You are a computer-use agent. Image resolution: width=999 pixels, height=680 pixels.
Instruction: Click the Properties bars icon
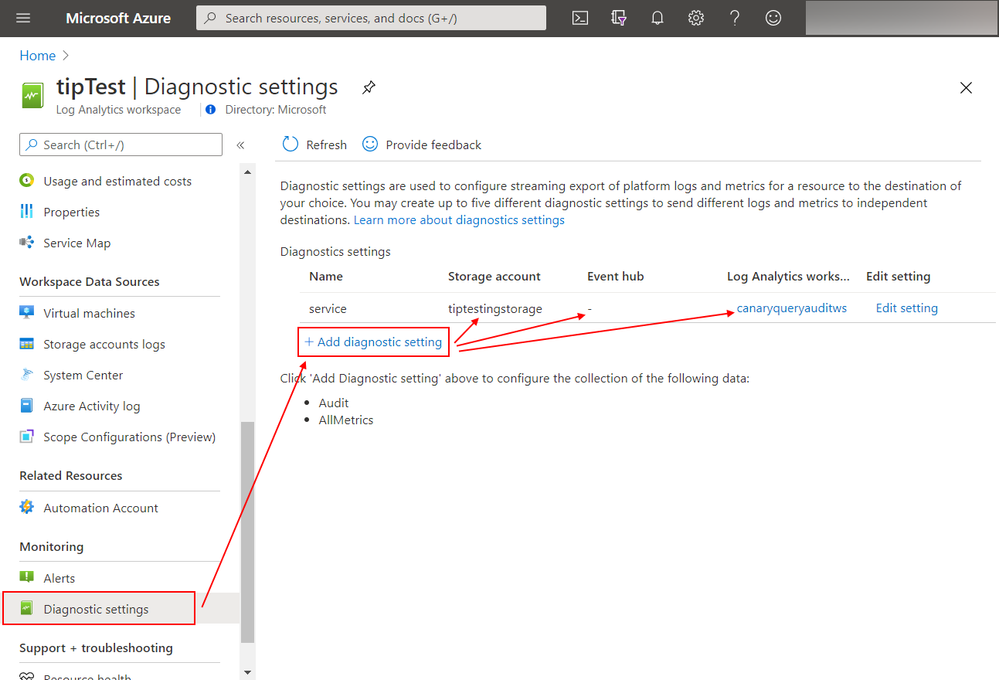pyautogui.click(x=27, y=211)
